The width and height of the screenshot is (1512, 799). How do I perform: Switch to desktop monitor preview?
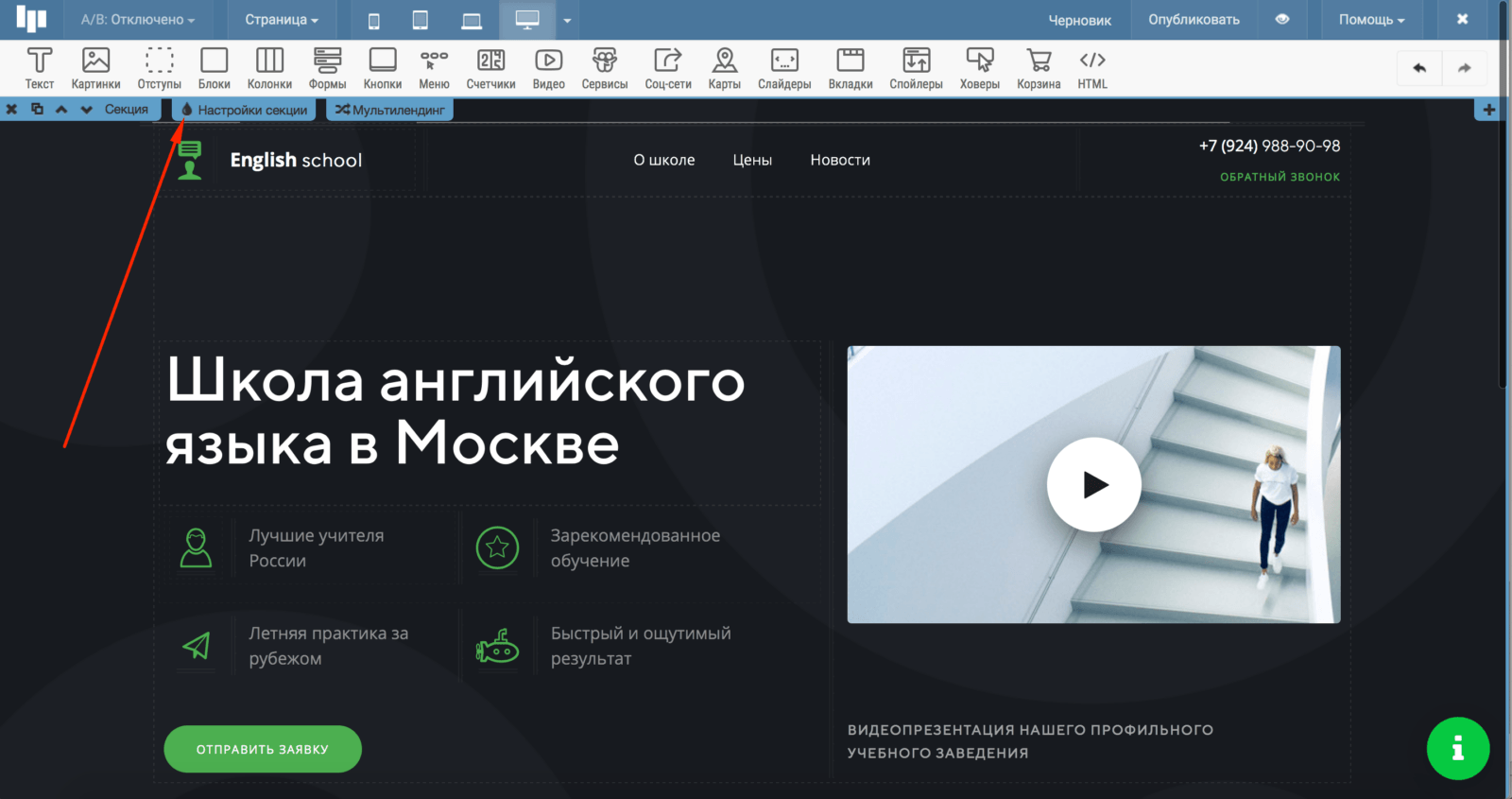click(527, 20)
